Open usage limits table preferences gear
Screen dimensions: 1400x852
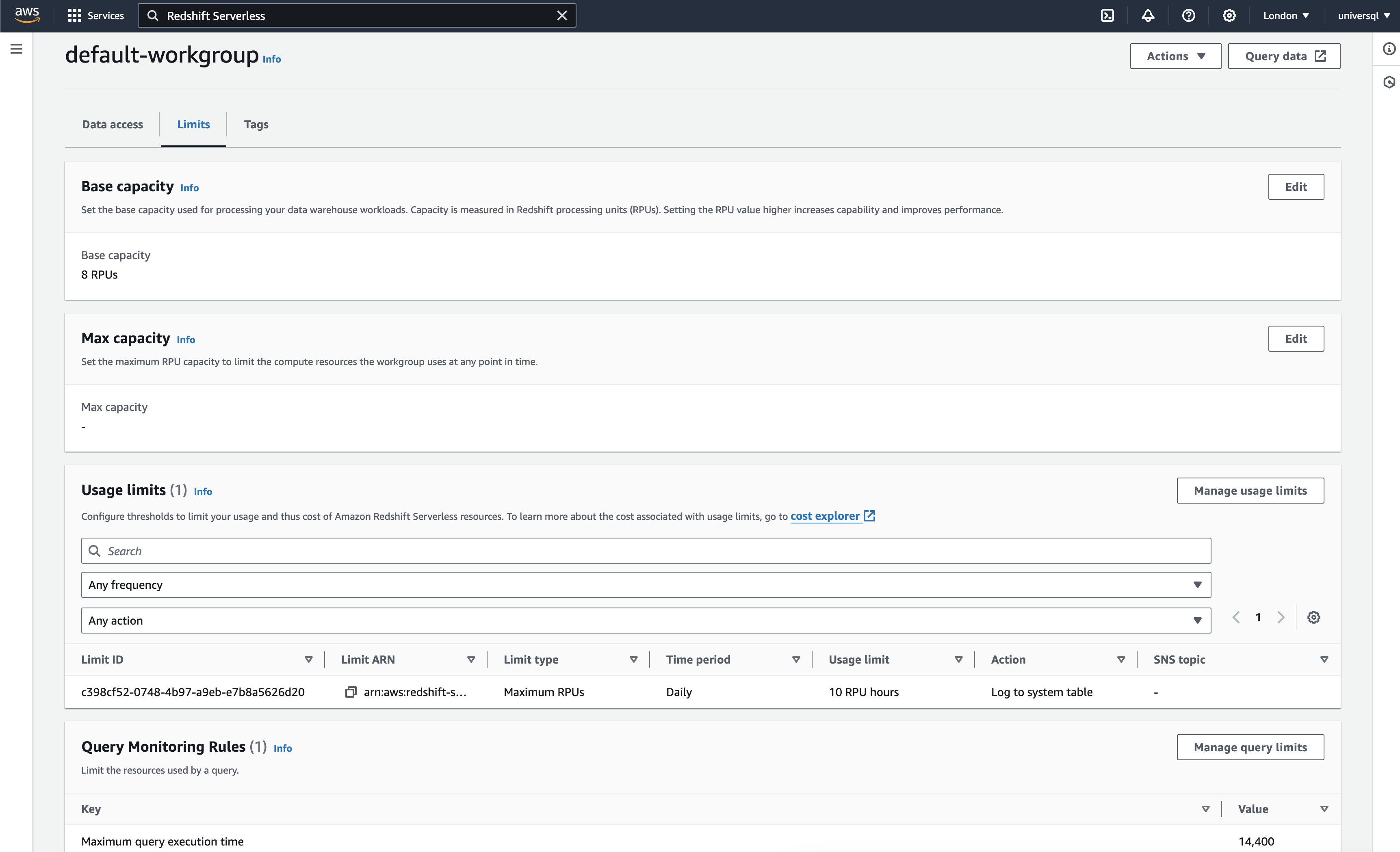(1313, 617)
